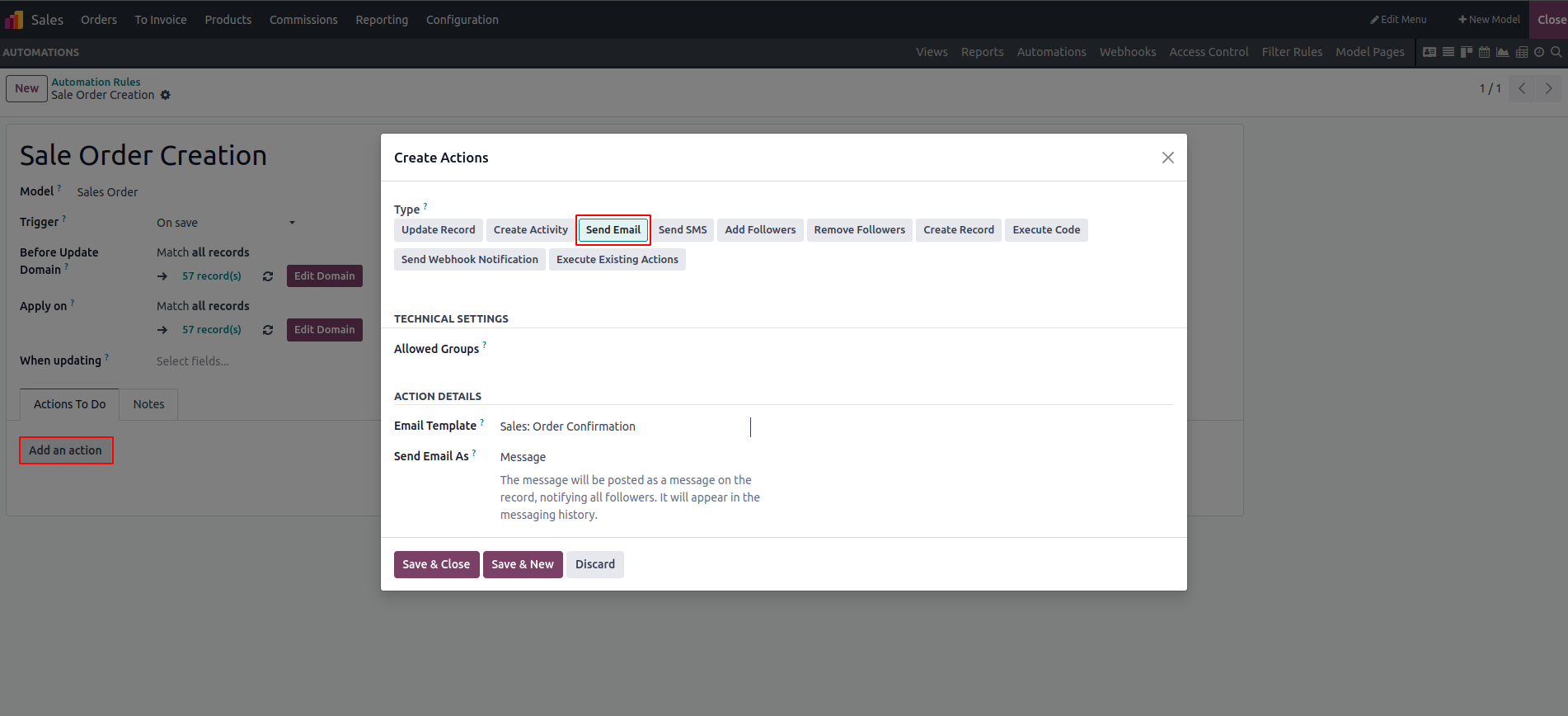Select the Remove Followers action type
Image resolution: width=1568 pixels, height=716 pixels.
(860, 230)
